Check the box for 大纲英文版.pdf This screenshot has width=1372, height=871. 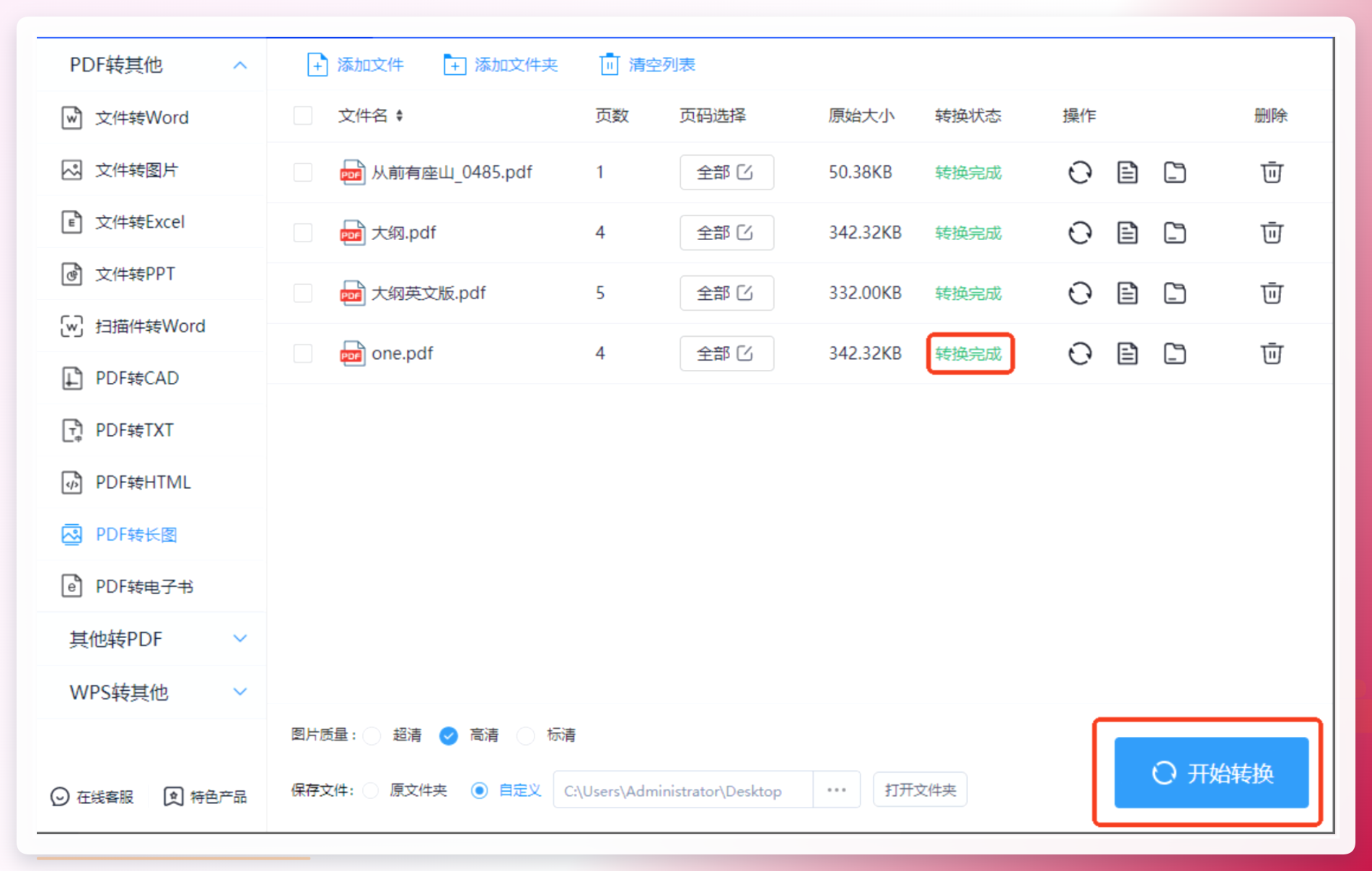(303, 293)
